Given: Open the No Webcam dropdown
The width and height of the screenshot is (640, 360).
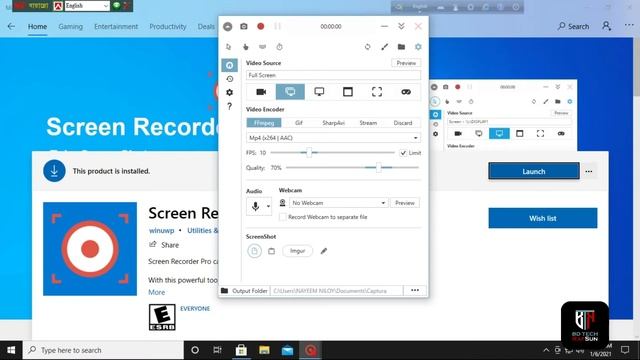Looking at the screenshot, I should point(339,203).
